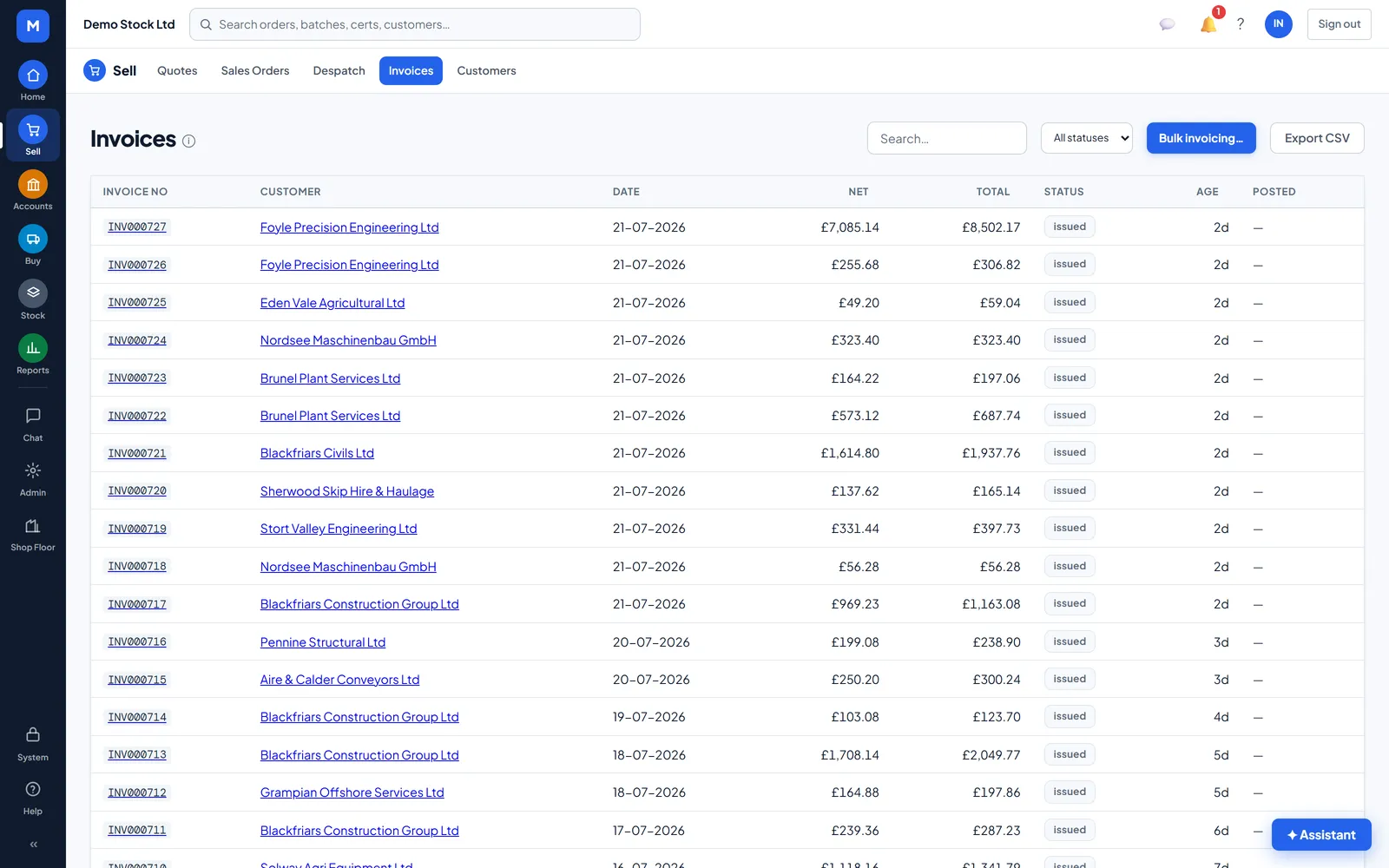
Task: Open invoice INV000715
Action: 137,680
